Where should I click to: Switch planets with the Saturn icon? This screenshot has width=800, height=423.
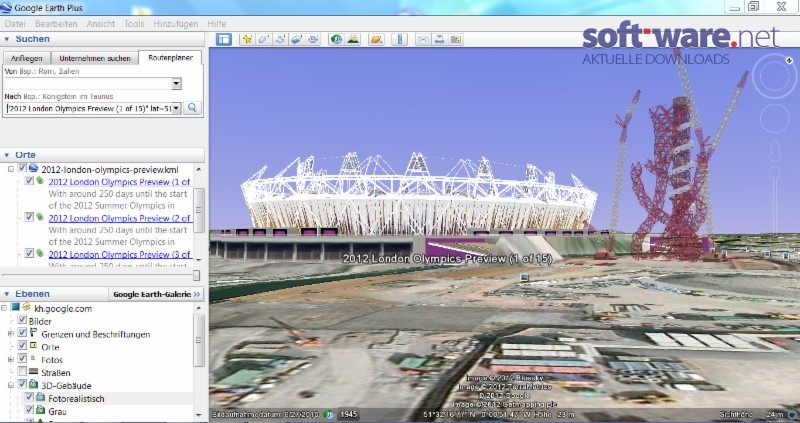pyautogui.click(x=376, y=39)
